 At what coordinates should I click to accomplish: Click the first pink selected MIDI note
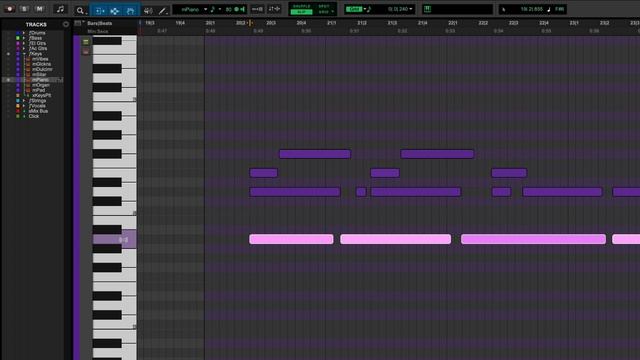(291, 239)
